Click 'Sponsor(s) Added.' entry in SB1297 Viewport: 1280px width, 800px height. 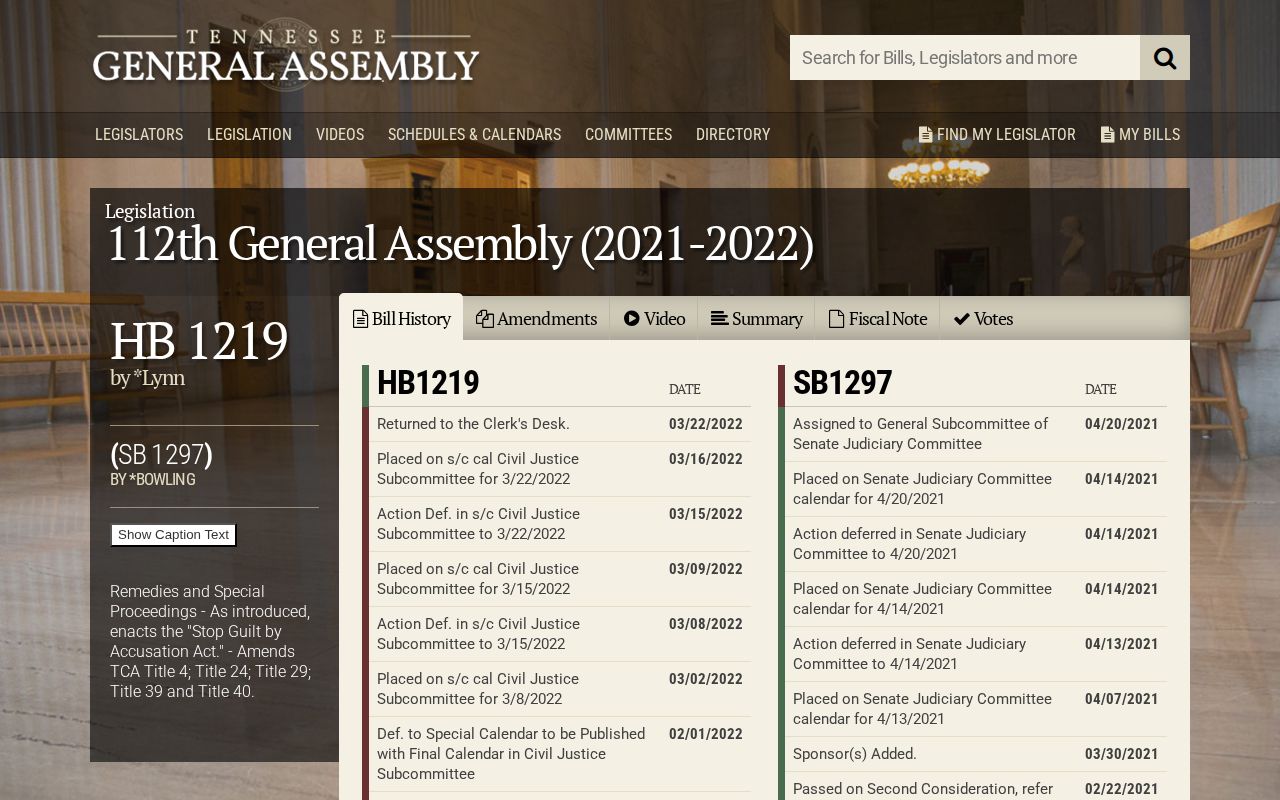point(855,754)
